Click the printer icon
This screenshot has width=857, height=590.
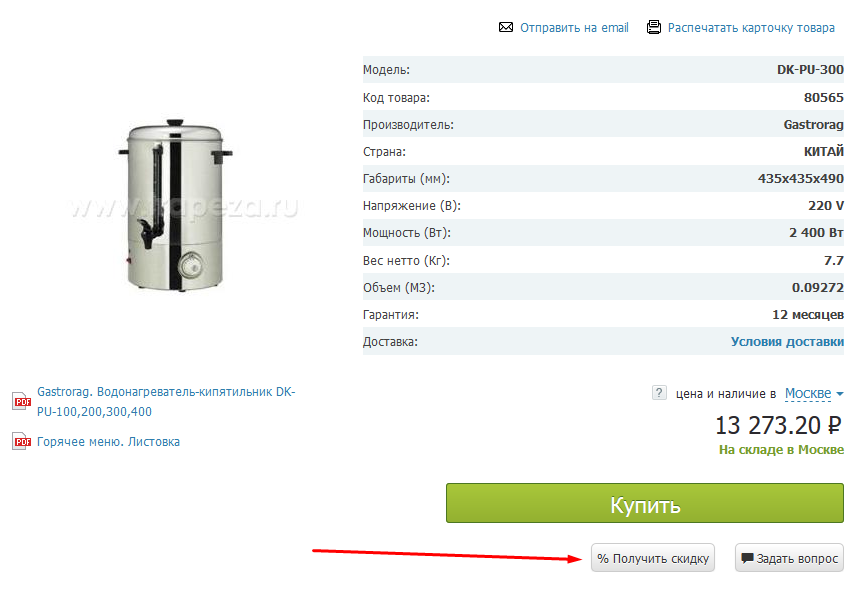pos(654,27)
